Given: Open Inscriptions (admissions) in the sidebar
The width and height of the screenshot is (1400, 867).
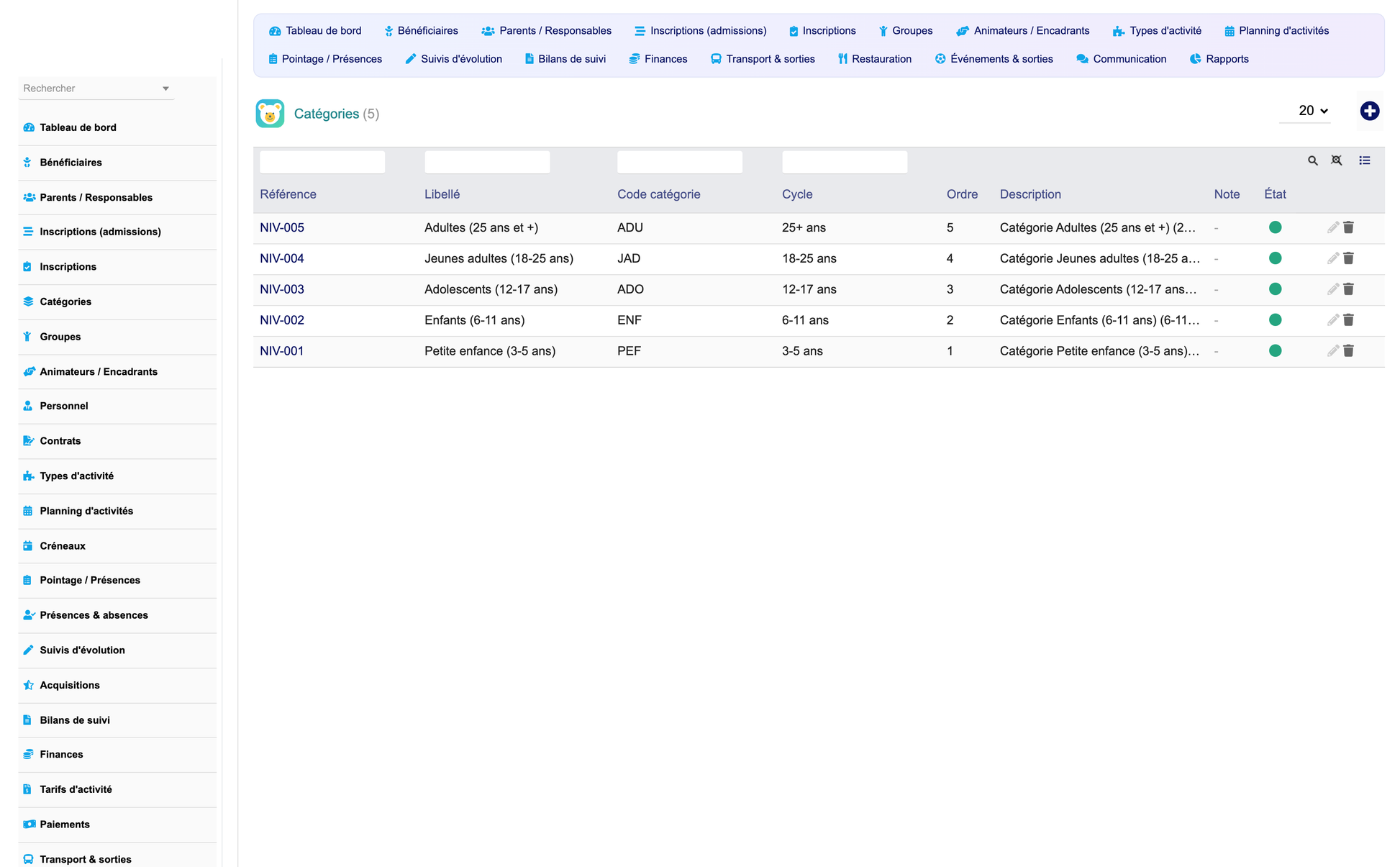Looking at the screenshot, I should 117,232.
